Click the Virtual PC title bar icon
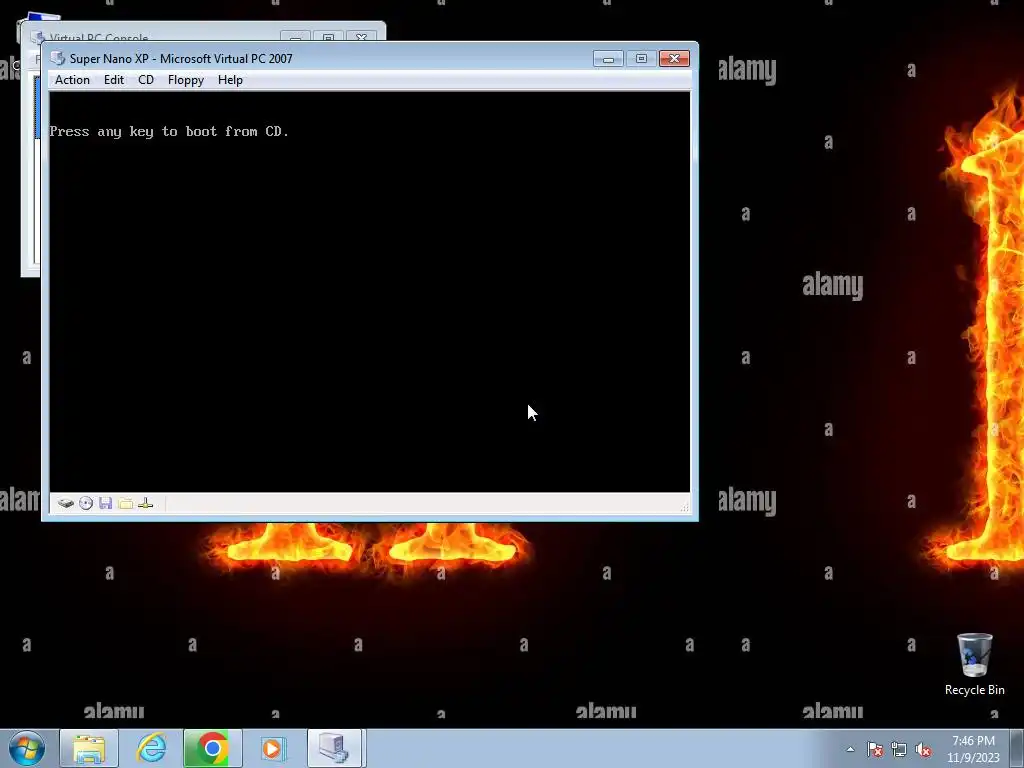The height and width of the screenshot is (768, 1024). pos(57,58)
